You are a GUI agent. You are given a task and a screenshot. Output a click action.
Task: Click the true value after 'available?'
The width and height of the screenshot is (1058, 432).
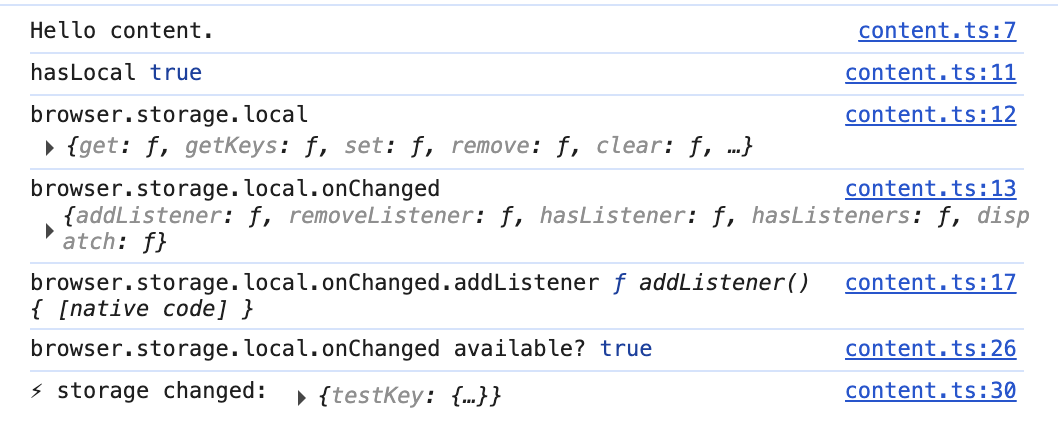[x=626, y=348]
